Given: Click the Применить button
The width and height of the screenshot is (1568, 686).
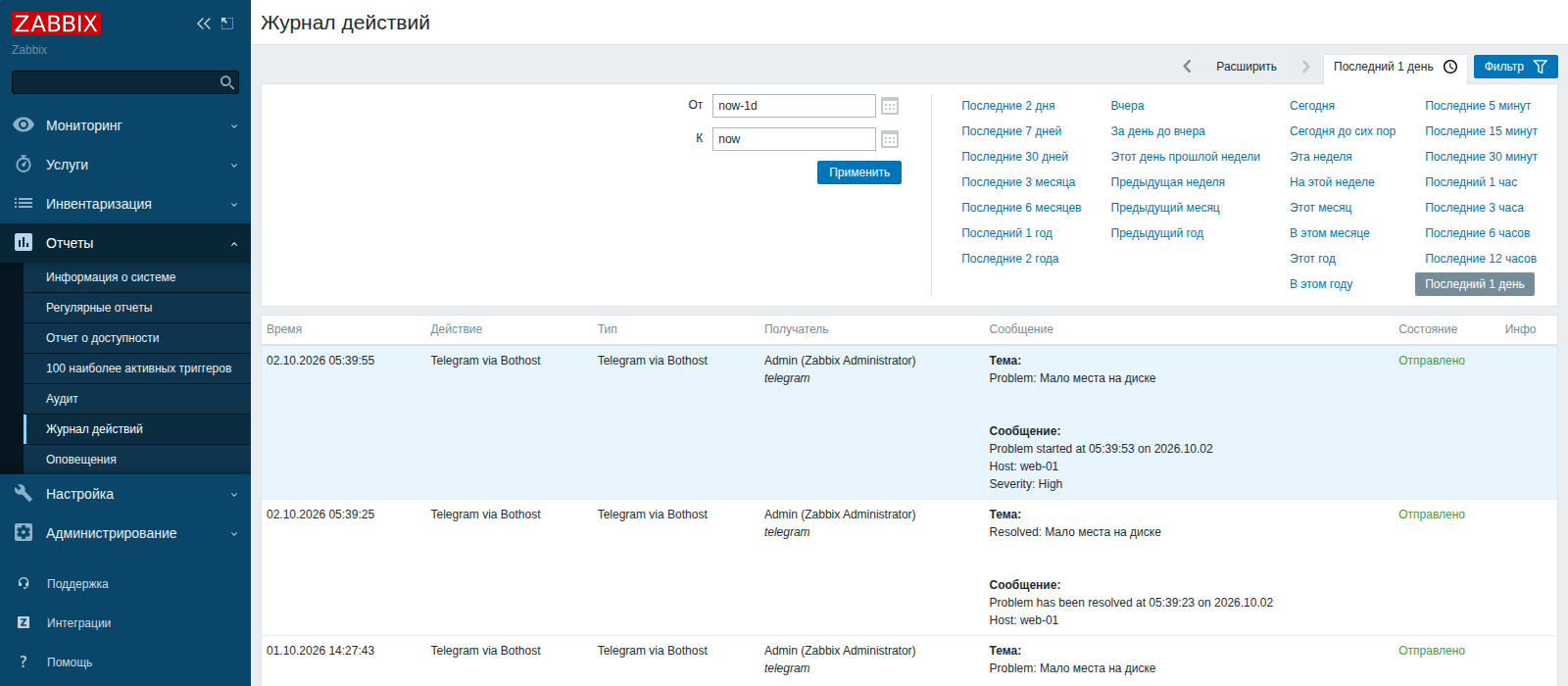Looking at the screenshot, I should [859, 172].
